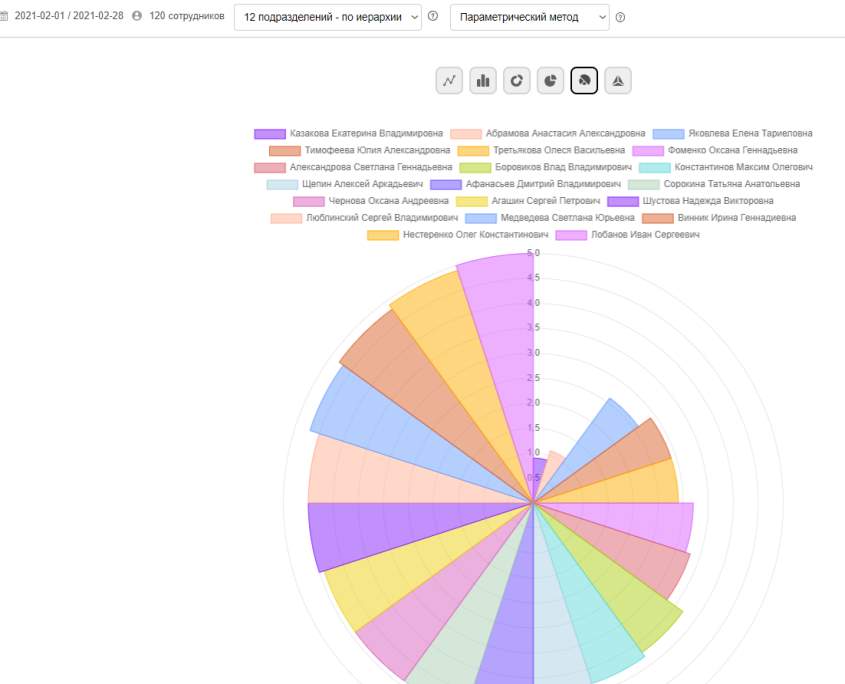The height and width of the screenshot is (684, 845).
Task: Toggle Тимофеева Юлия Александровна legend entry
Action: pyautogui.click(x=359, y=150)
